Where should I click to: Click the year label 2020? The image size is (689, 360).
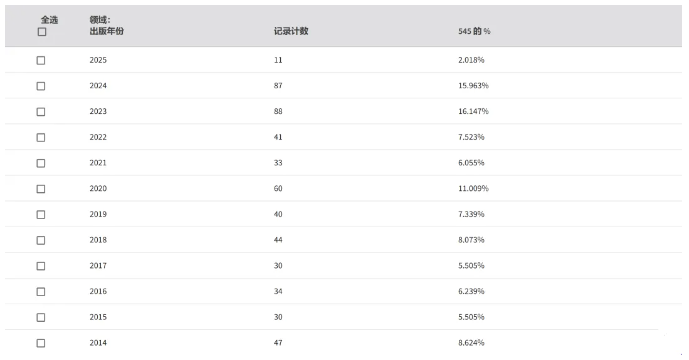[98, 189]
